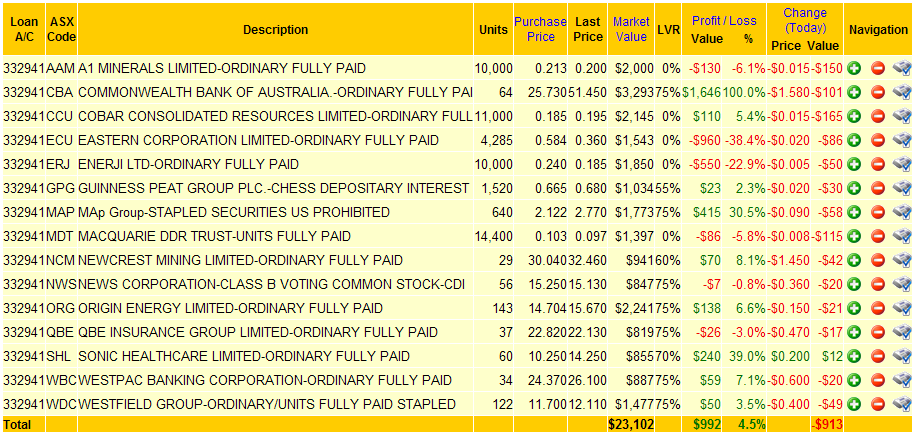Click WESTFIELD GROUP description text

[x=267, y=404]
